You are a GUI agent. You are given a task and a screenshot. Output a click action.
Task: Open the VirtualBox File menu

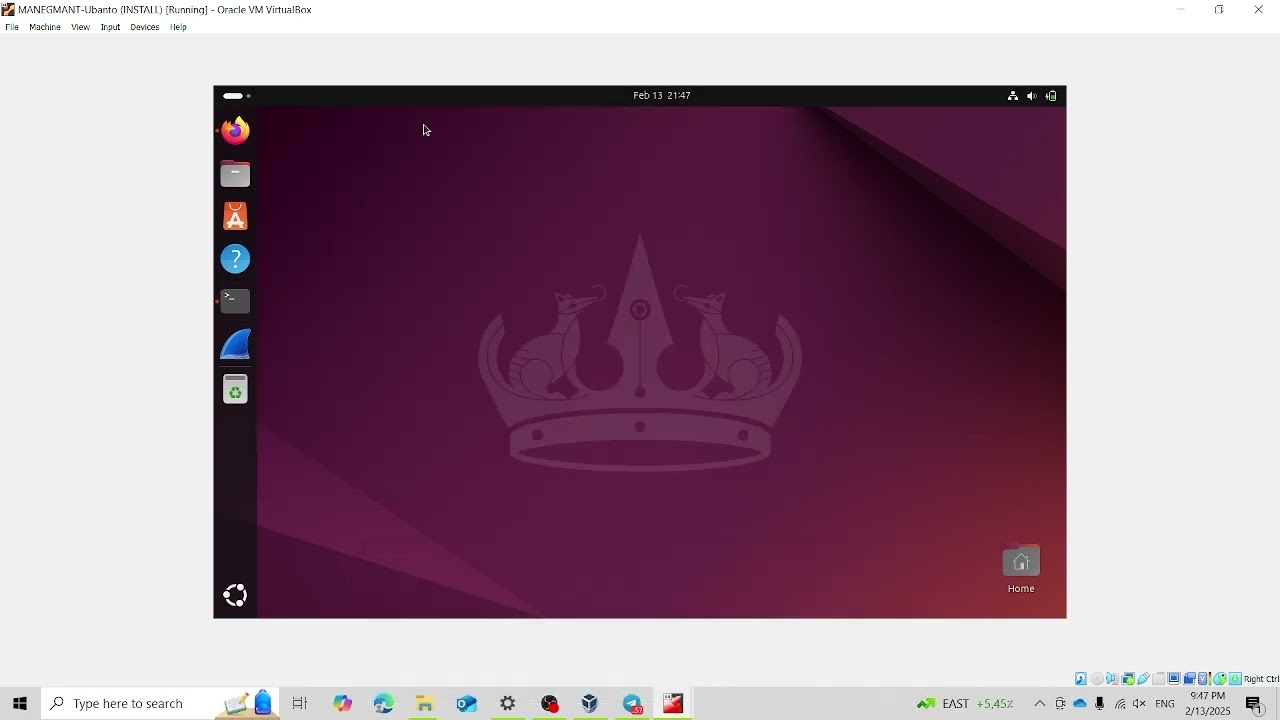(x=12, y=28)
